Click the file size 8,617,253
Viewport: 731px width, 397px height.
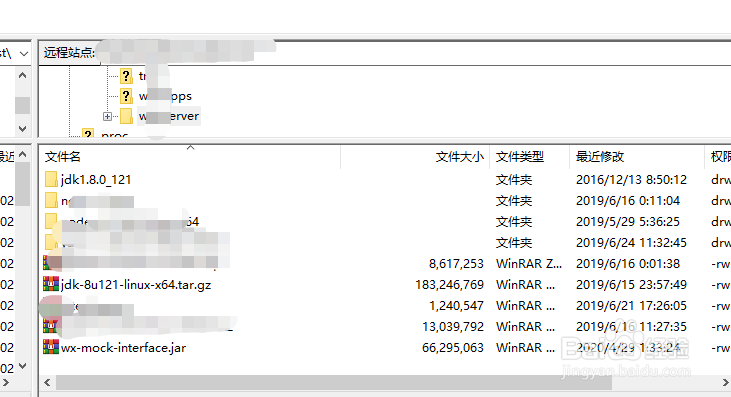456,264
